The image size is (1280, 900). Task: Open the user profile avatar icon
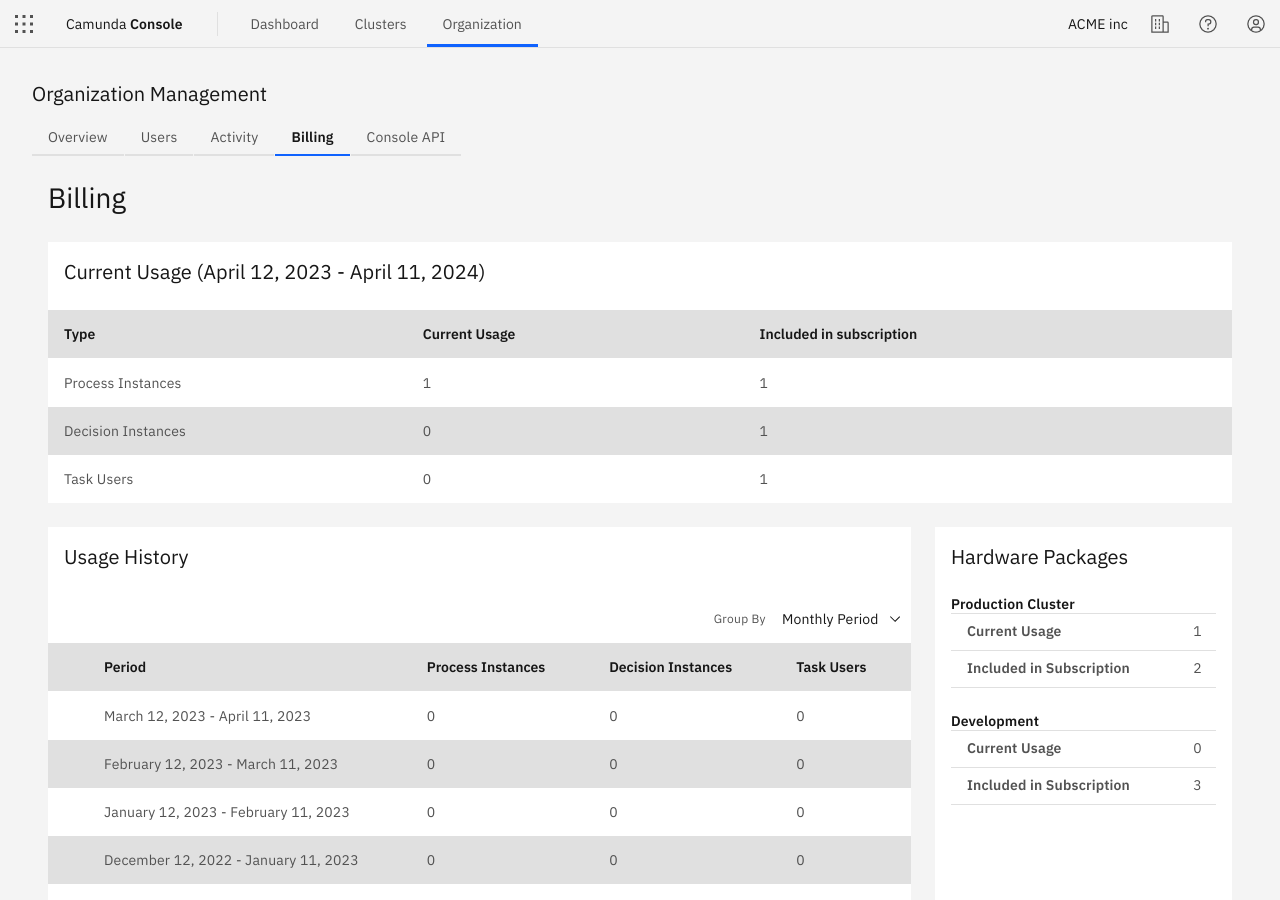(x=1256, y=24)
